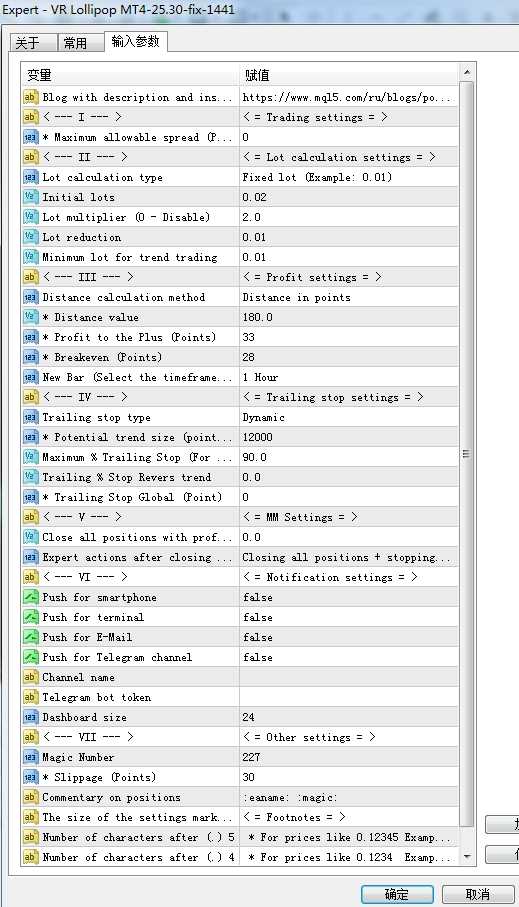Click the 确定 button

pyautogui.click(x=397, y=894)
